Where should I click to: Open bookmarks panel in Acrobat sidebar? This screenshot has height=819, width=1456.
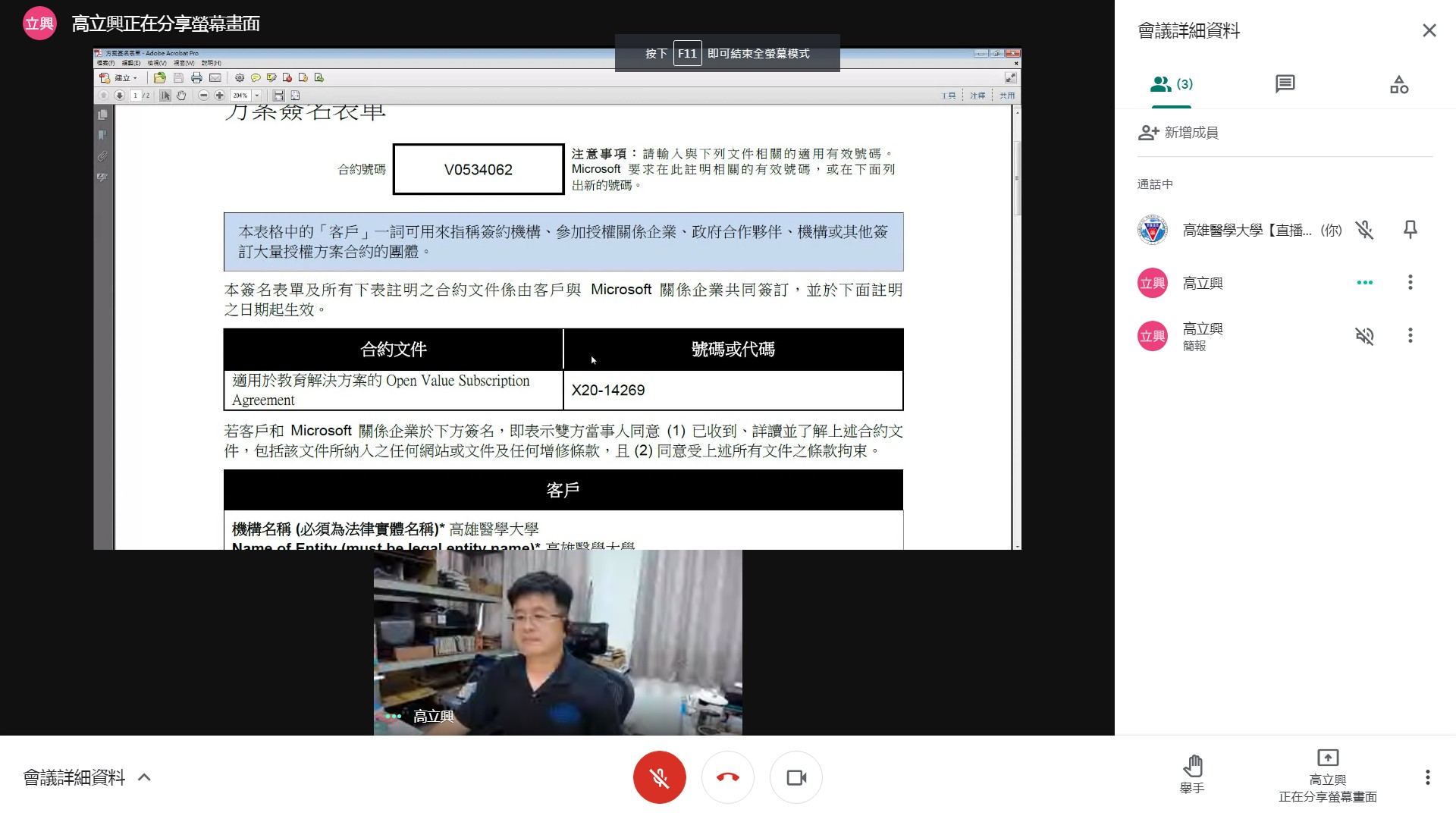point(103,135)
